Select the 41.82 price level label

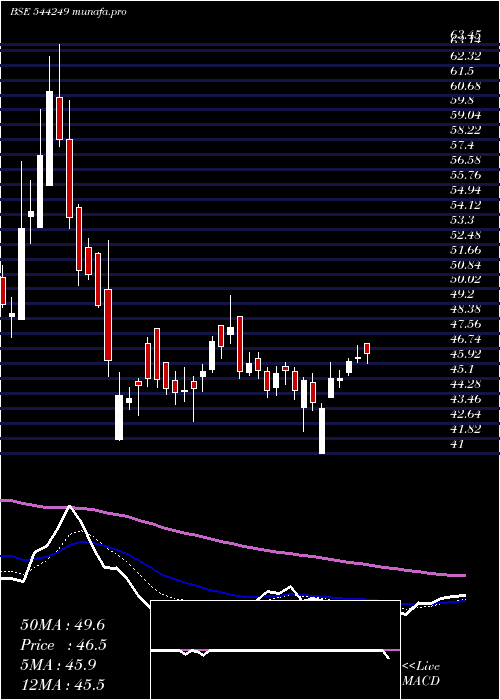click(x=466, y=429)
